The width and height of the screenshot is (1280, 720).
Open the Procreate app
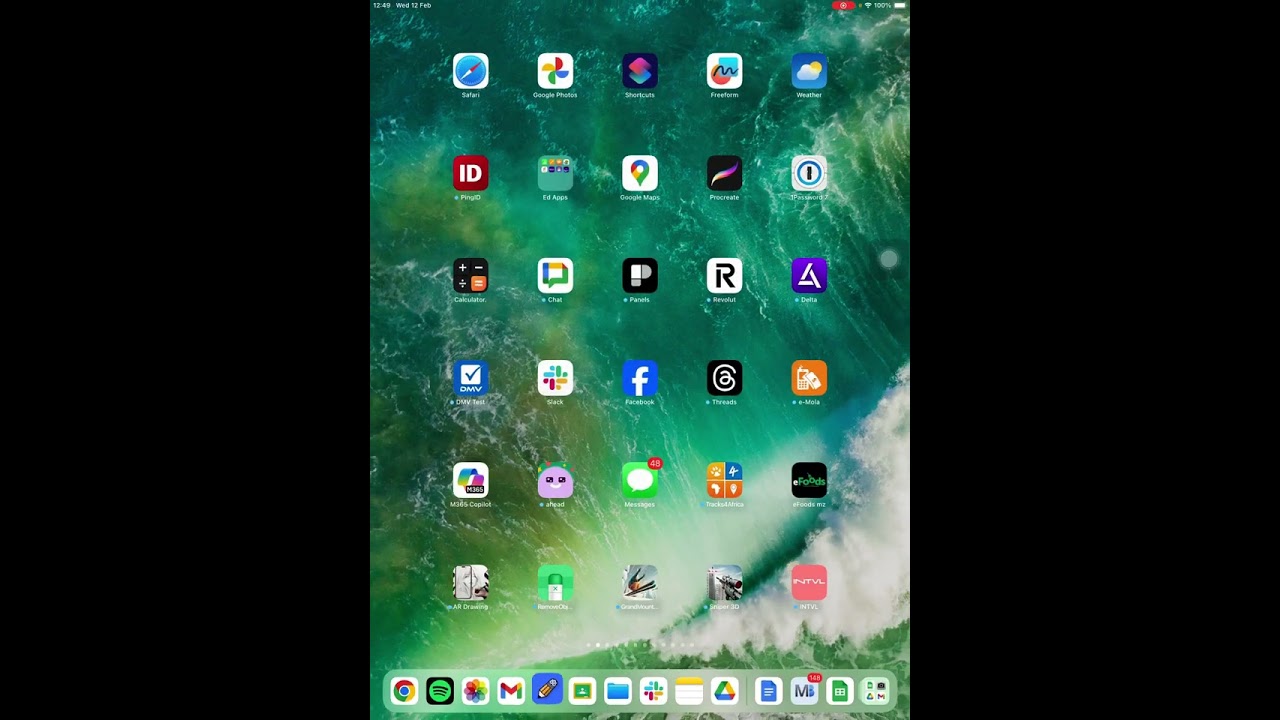724,173
